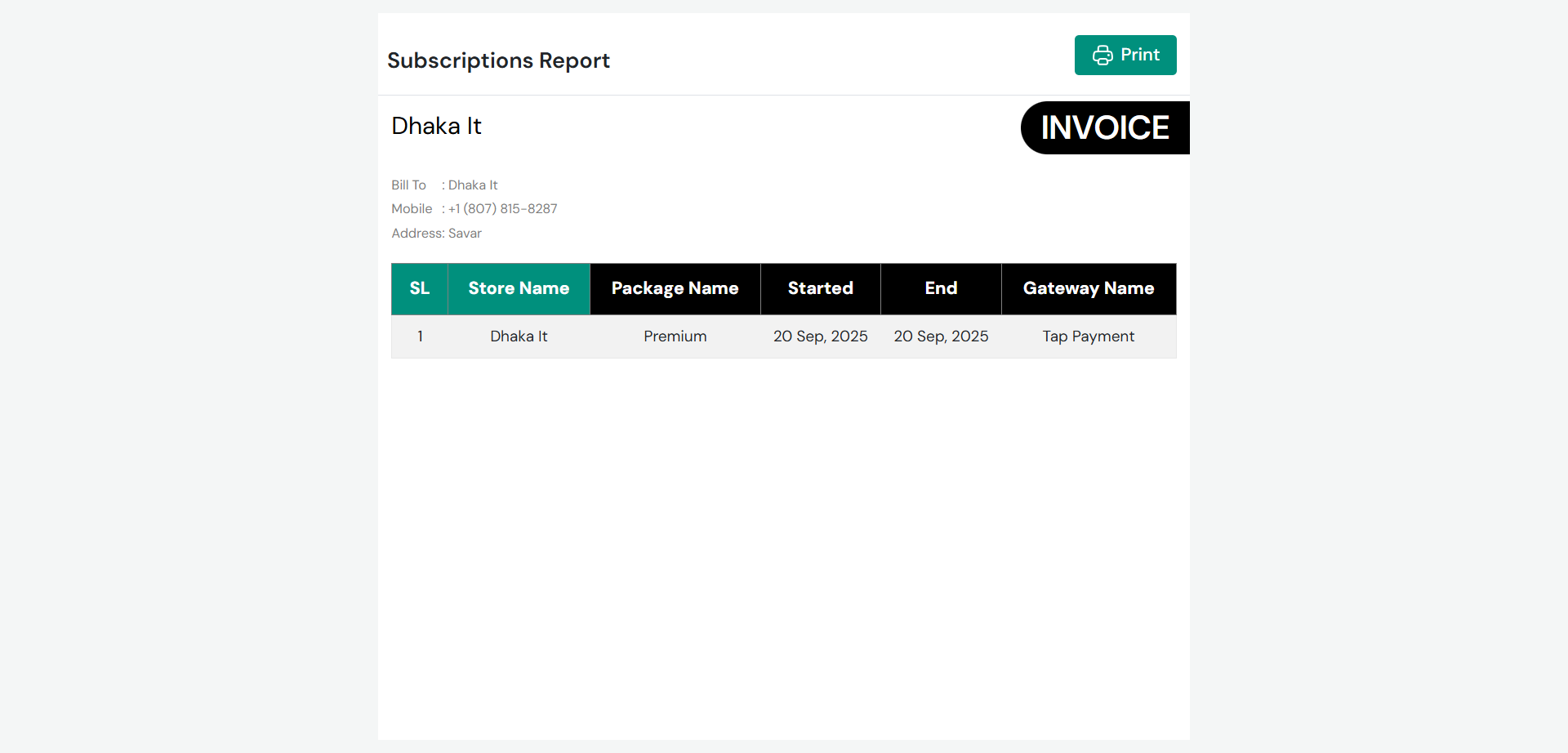Select the Package Name column header

pos(675,288)
